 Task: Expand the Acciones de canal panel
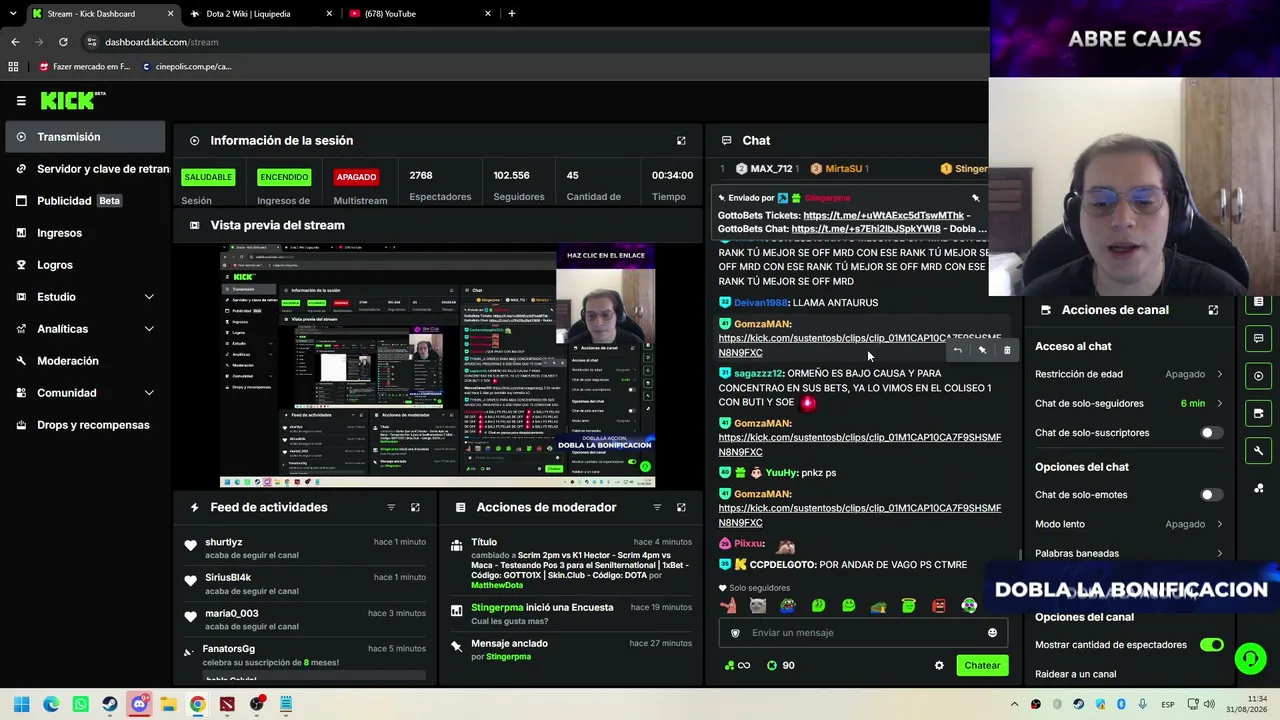click(1213, 310)
